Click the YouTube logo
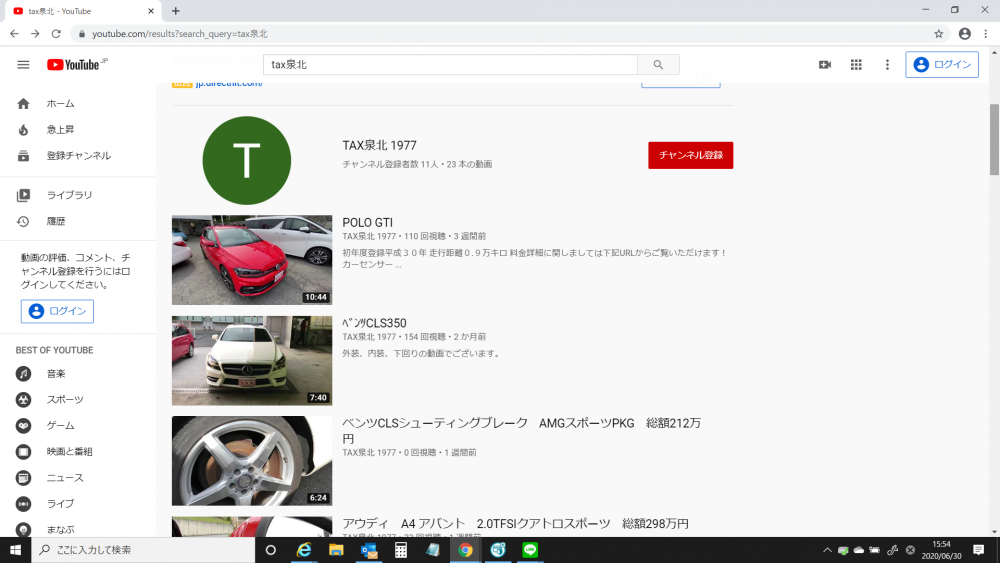1000x563 pixels. click(x=75, y=64)
